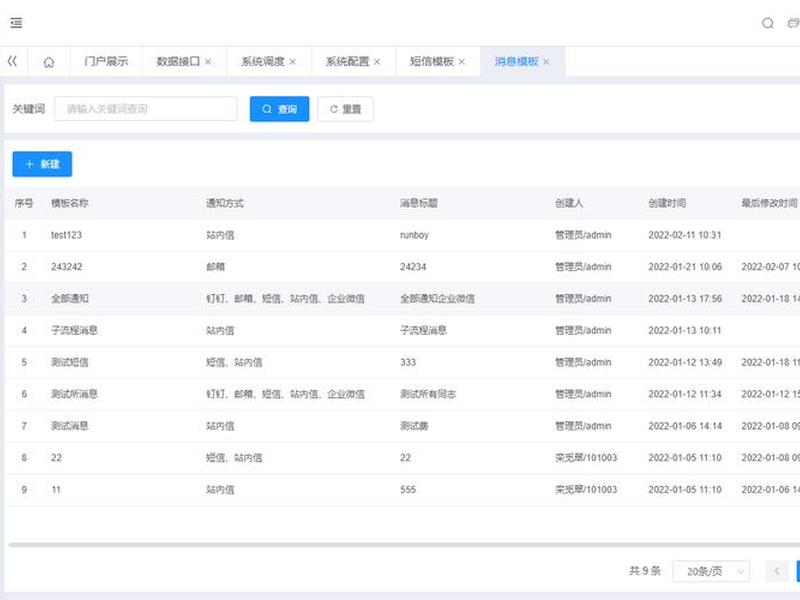Click the 创建时间 column header
Image resolution: width=800 pixels, height=600 pixels.
pos(667,203)
